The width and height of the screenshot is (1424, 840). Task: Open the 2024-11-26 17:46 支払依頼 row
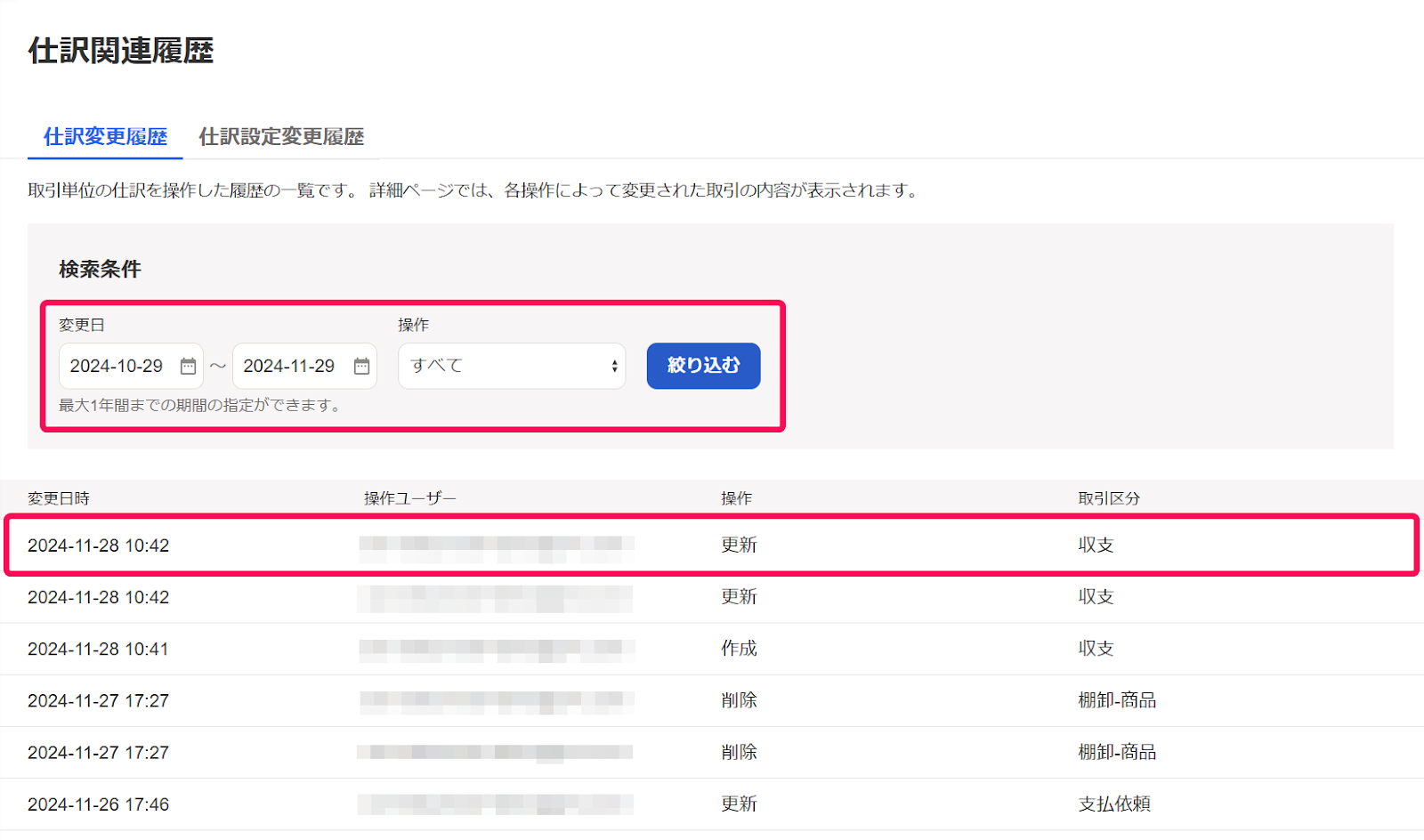point(98,804)
